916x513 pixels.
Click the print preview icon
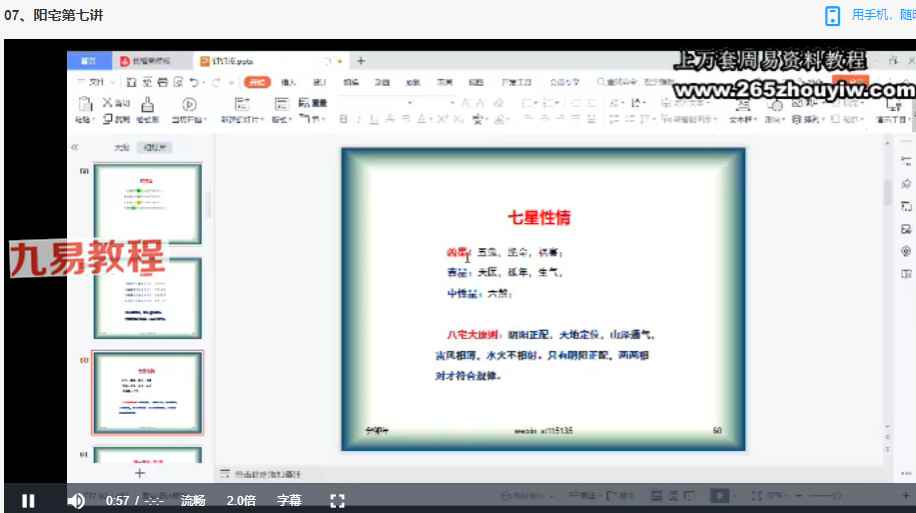[178, 82]
